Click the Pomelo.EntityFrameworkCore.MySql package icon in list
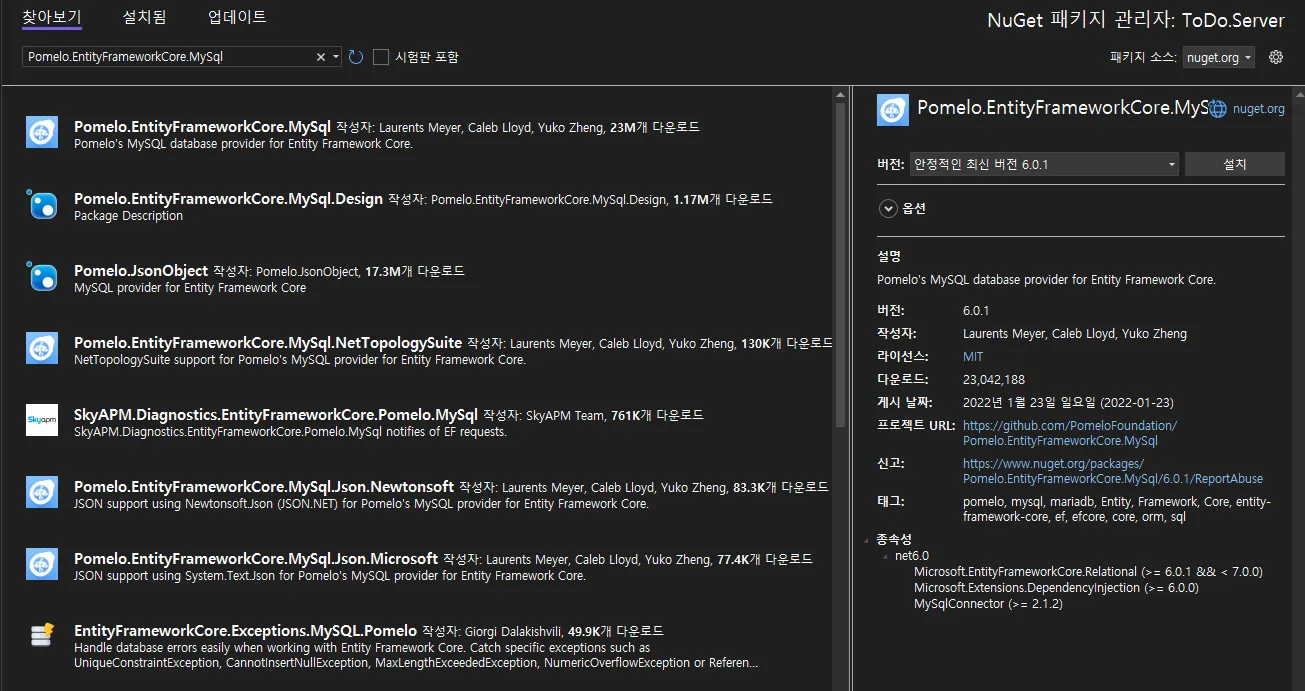 pos(42,133)
